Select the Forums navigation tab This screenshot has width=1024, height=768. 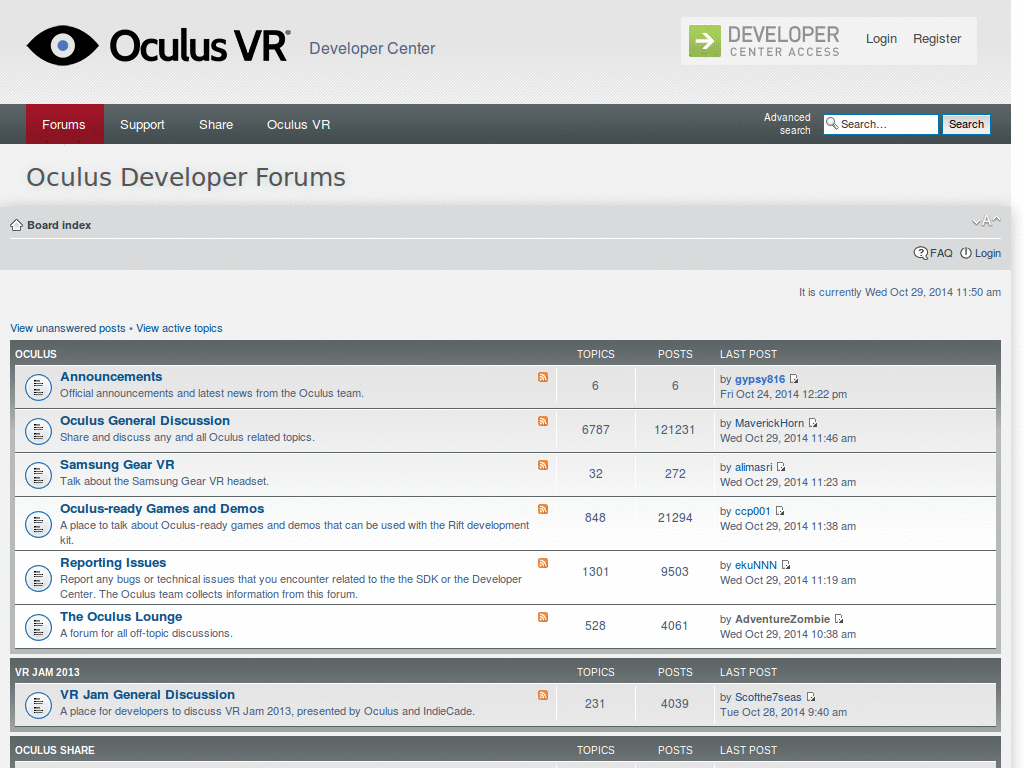click(x=64, y=124)
